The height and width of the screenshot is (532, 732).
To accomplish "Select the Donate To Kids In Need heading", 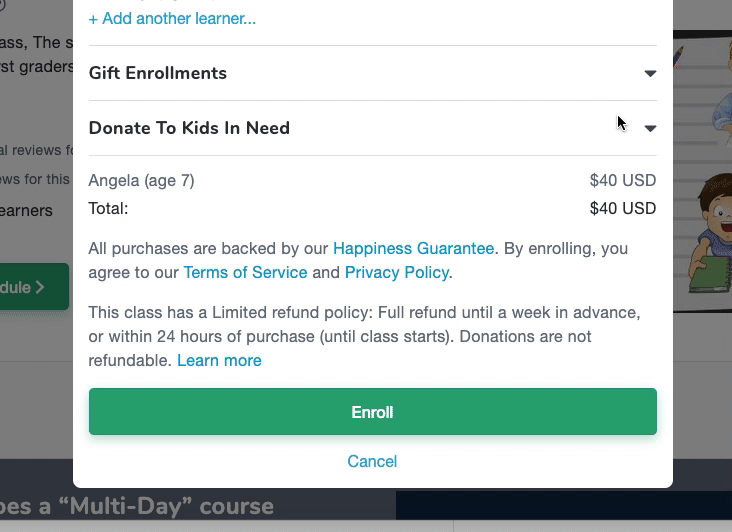I will 189,128.
